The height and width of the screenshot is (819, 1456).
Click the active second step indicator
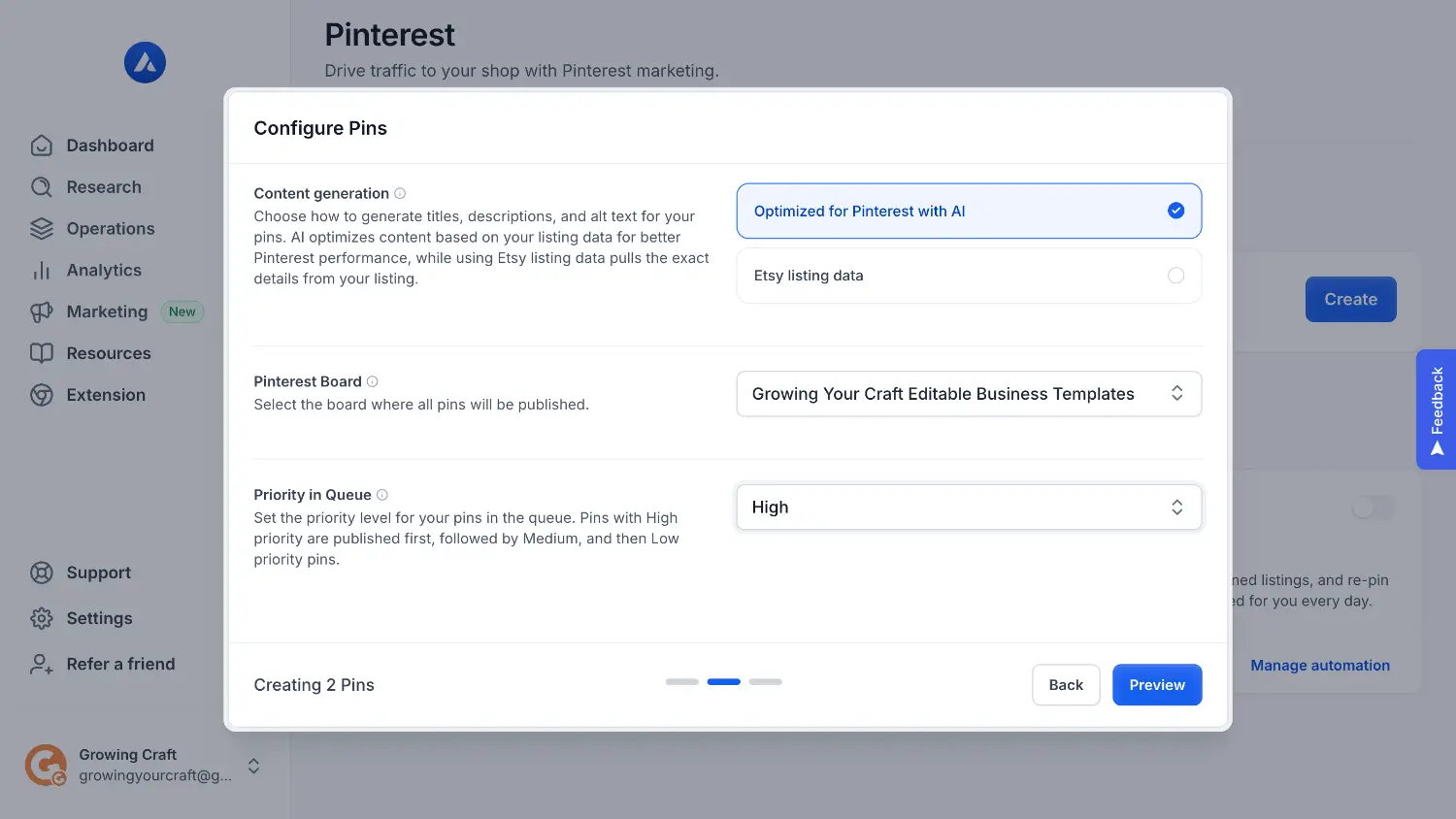pyautogui.click(x=724, y=682)
